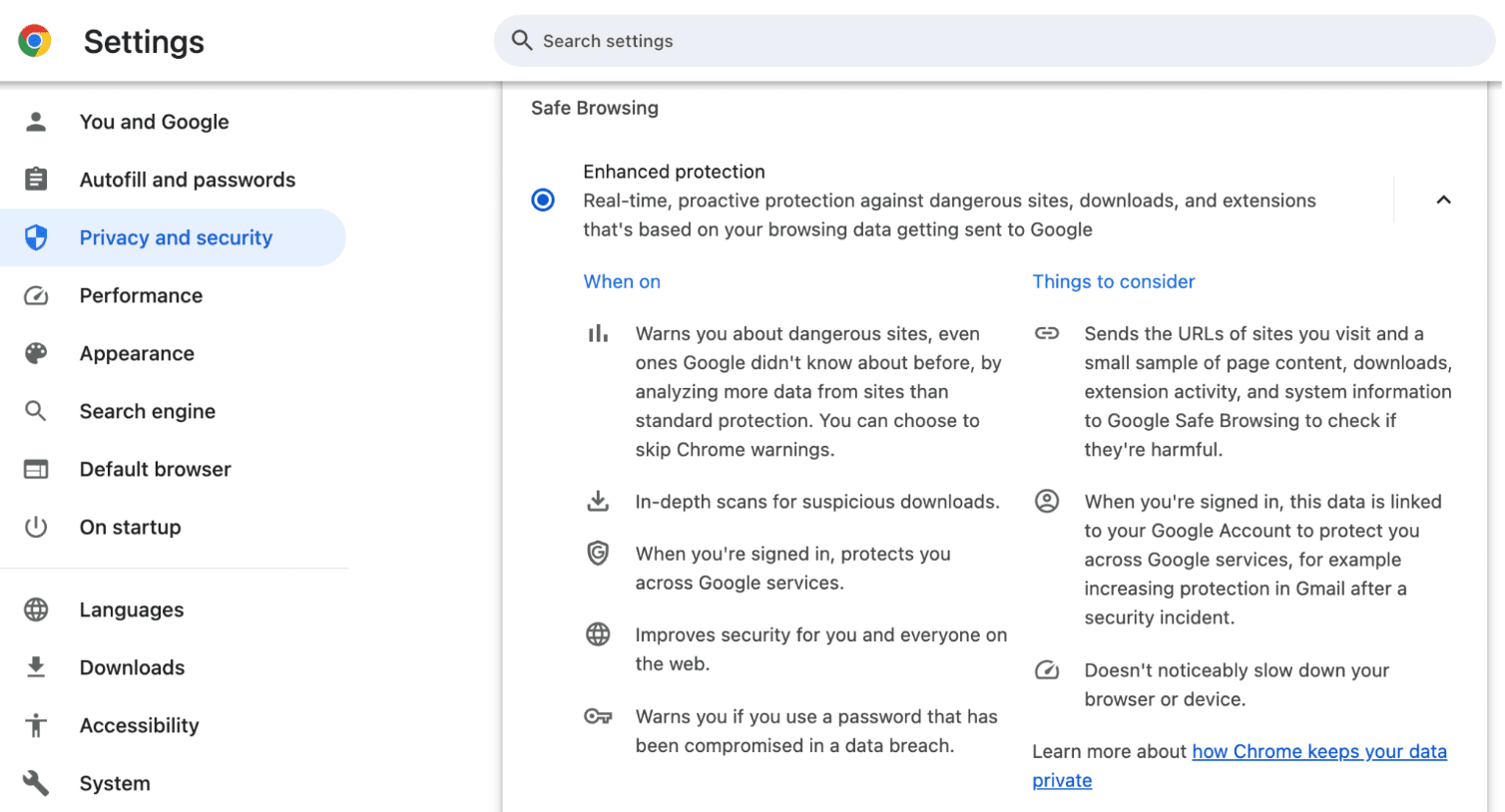The width and height of the screenshot is (1505, 812).
Task: Click the On startup power icon
Action: 36,527
